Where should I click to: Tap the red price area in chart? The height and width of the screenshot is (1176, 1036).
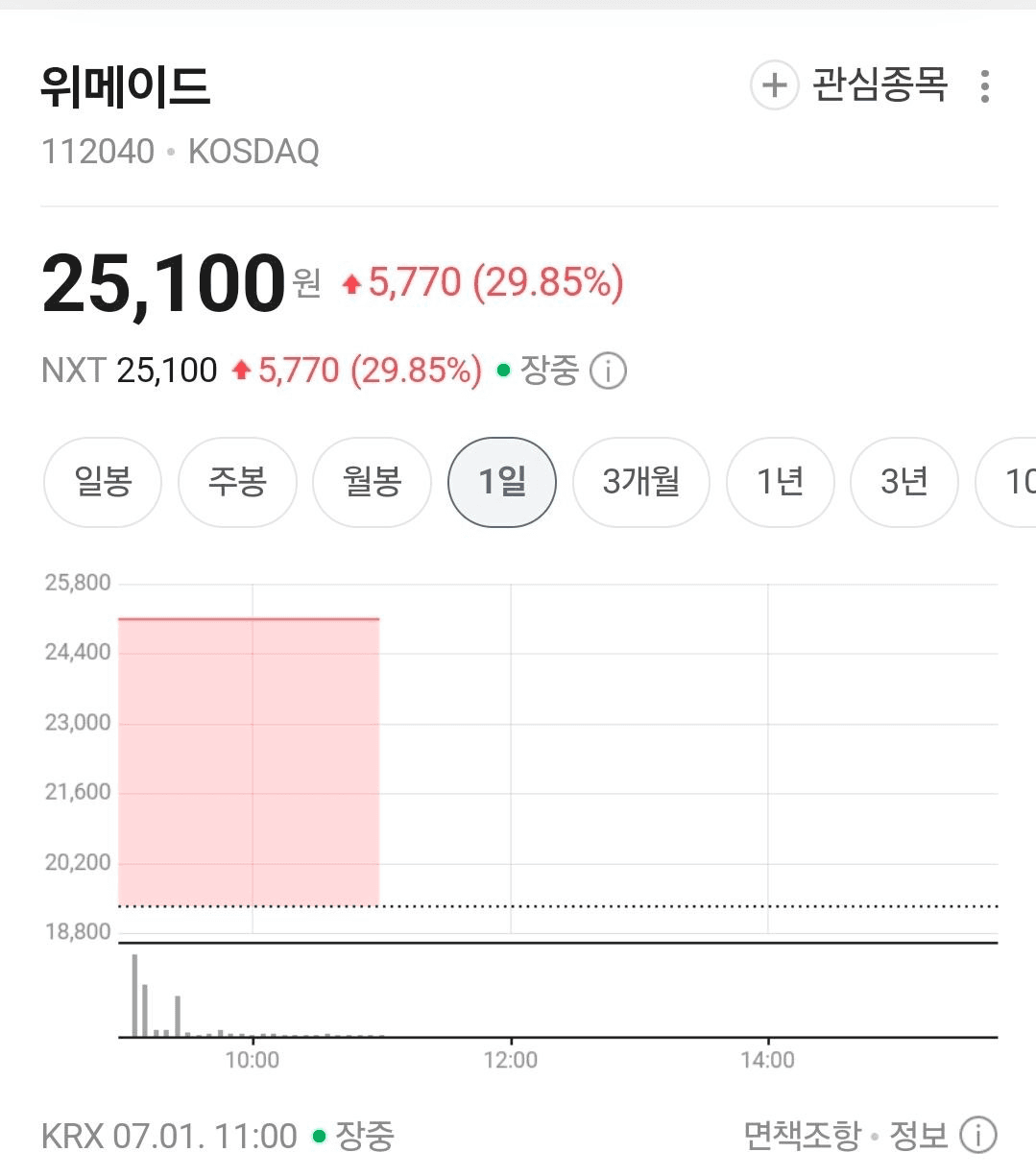coord(249,762)
